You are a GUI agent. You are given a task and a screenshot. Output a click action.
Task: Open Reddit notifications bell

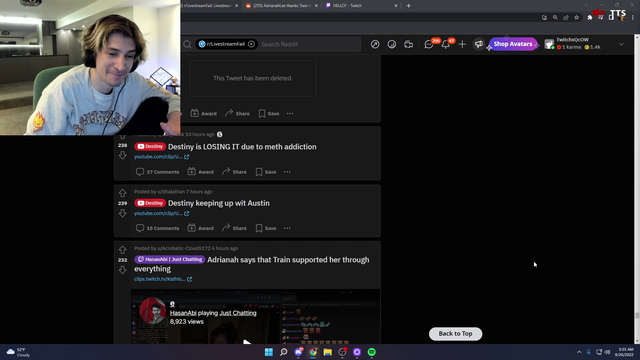446,44
